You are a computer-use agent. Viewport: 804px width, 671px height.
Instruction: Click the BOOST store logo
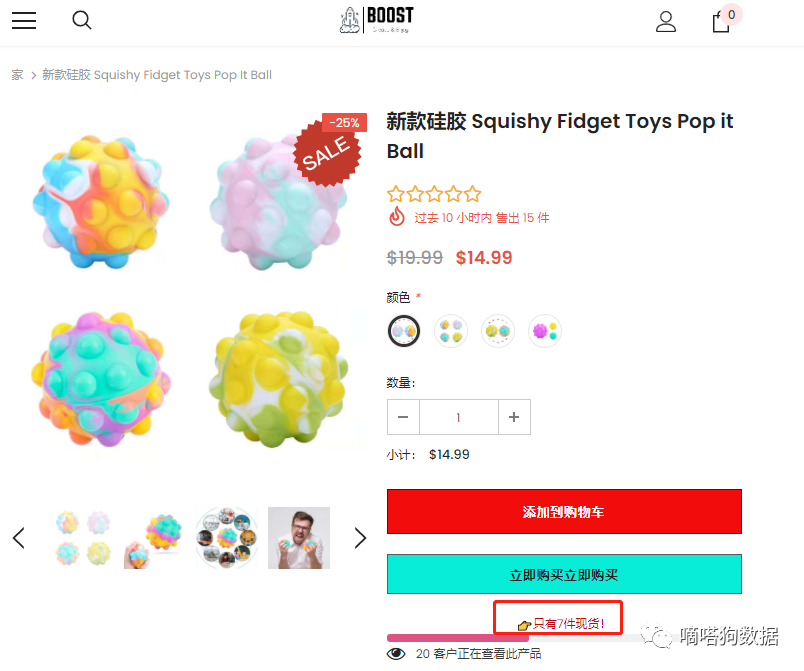click(x=376, y=19)
